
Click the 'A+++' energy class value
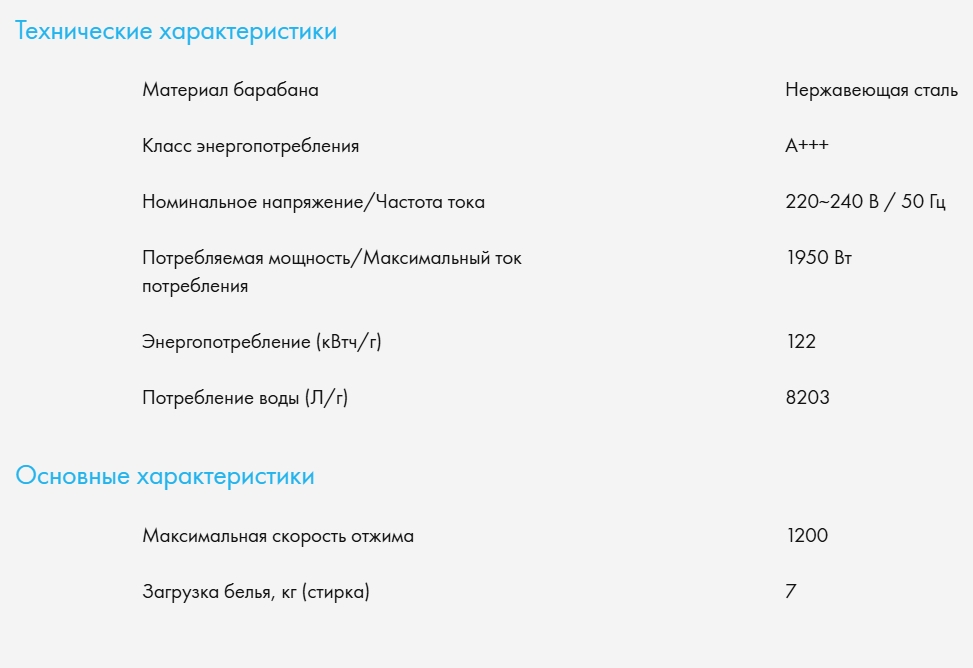(807, 147)
